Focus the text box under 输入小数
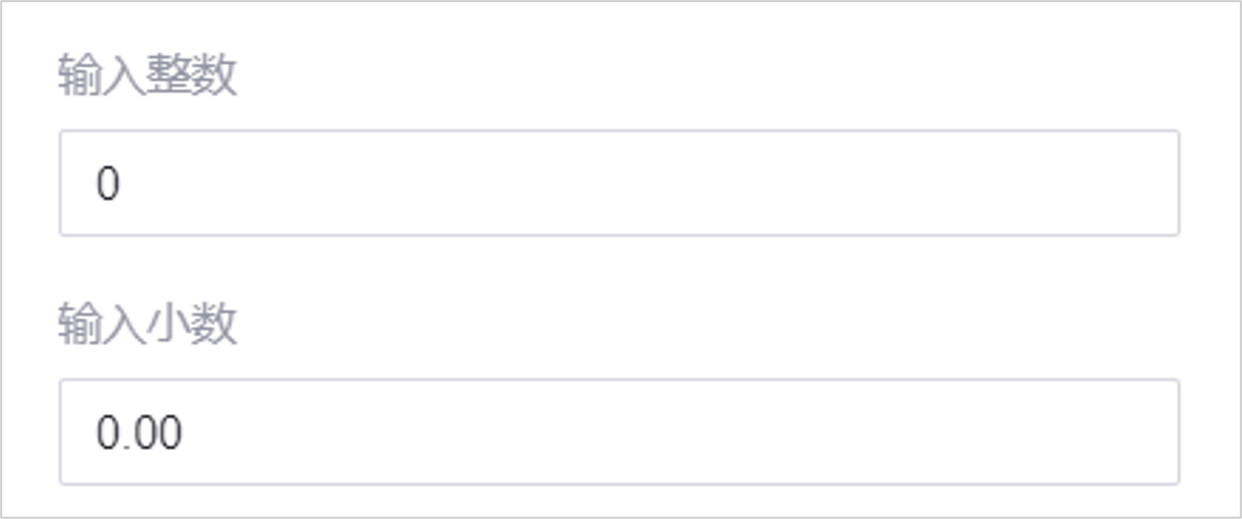Viewport: 1242px width, 519px height. click(x=619, y=432)
